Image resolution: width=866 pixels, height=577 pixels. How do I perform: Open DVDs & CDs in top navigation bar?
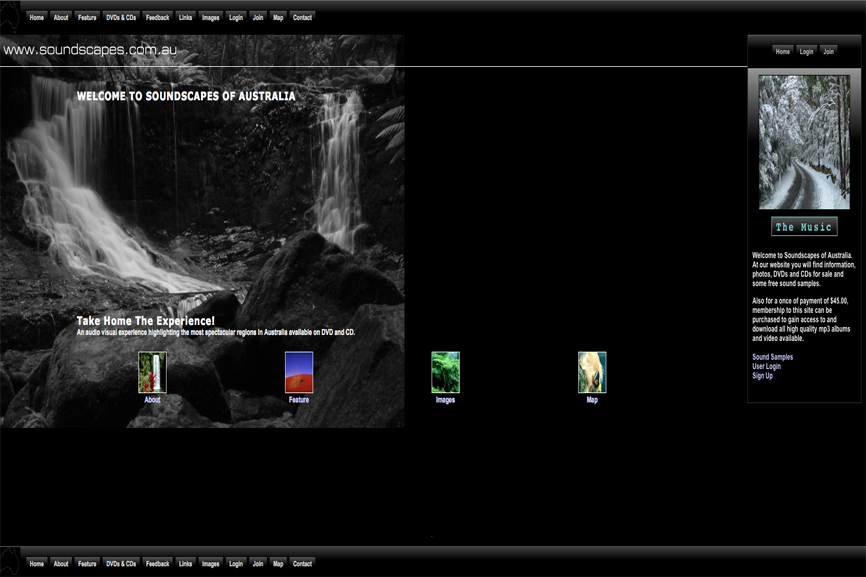[121, 17]
